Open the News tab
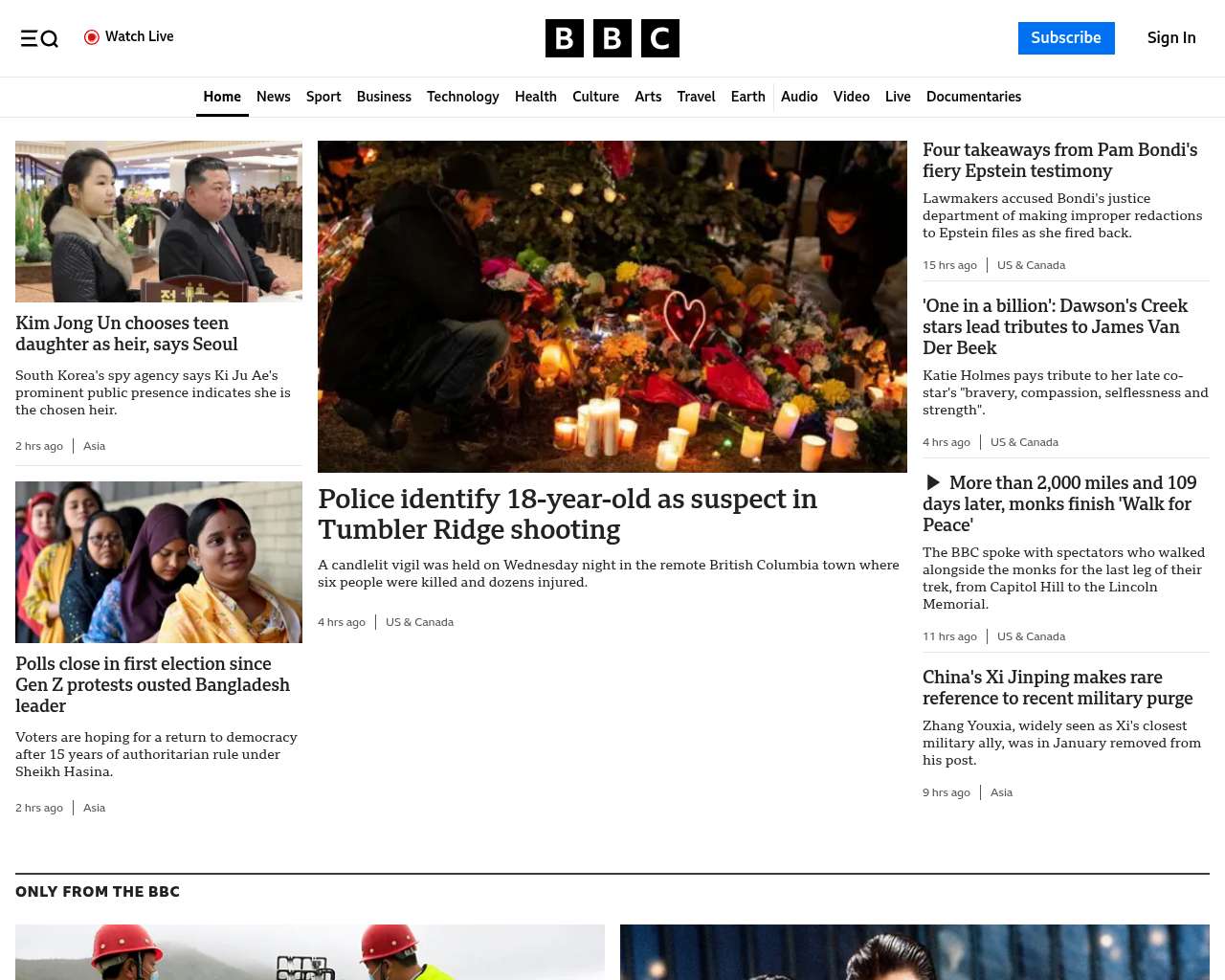1225x980 pixels. coord(273,97)
